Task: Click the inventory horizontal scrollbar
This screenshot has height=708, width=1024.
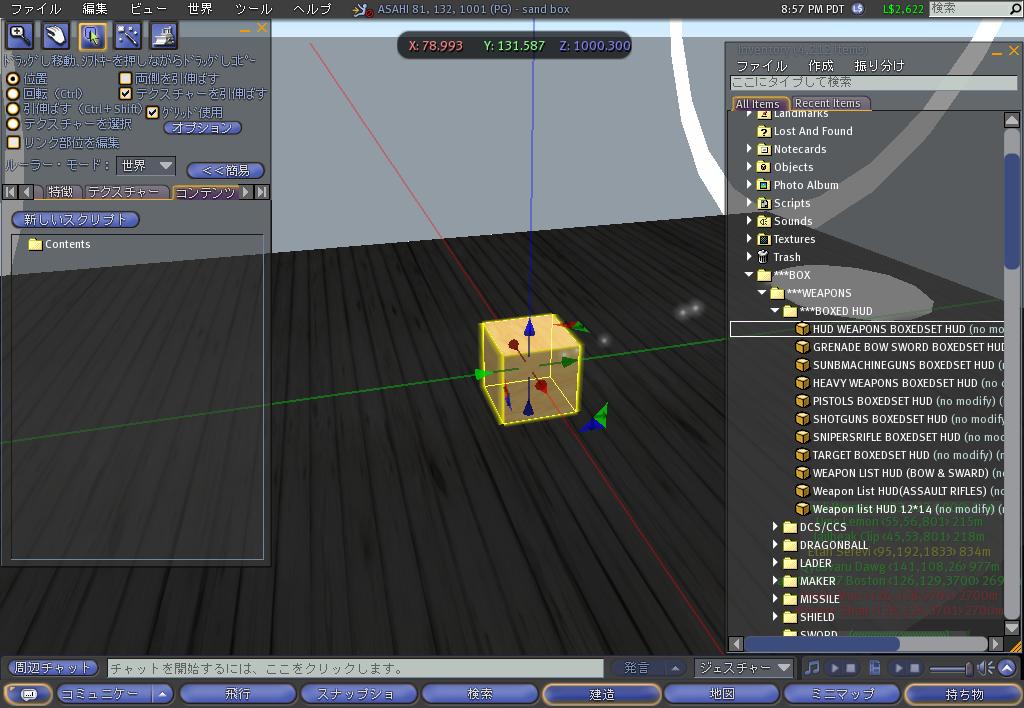Action: pyautogui.click(x=866, y=643)
